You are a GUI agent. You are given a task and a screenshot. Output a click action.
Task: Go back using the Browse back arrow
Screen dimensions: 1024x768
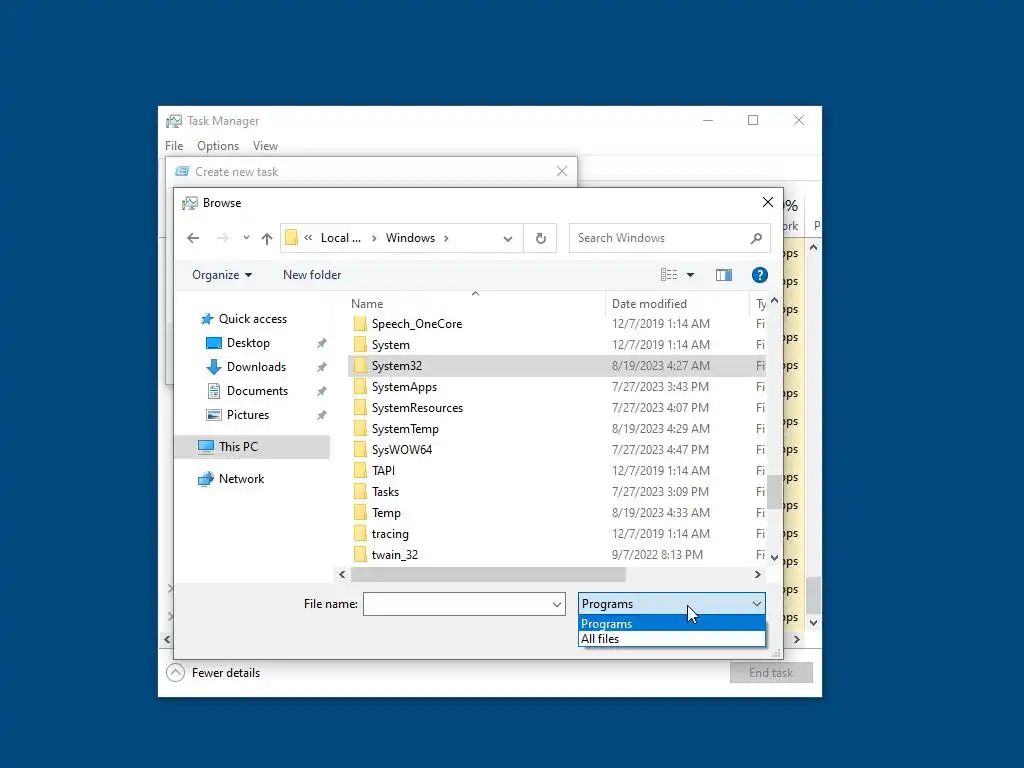(x=193, y=238)
